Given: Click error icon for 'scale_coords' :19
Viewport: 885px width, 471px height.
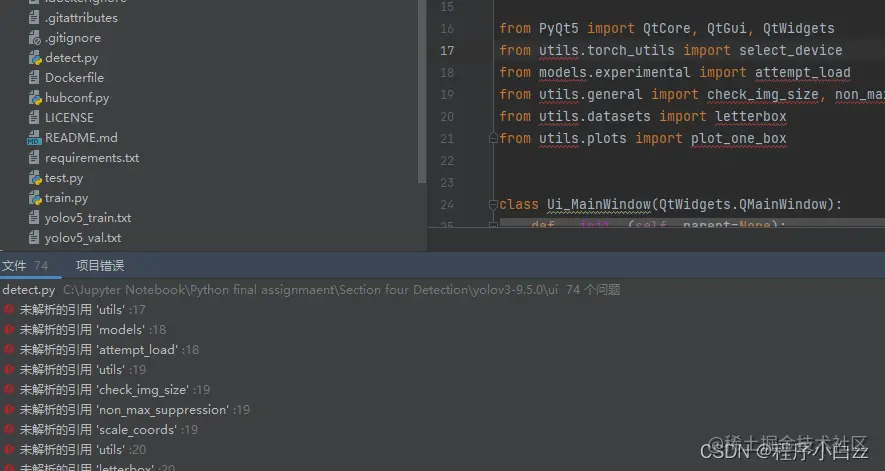Looking at the screenshot, I should pos(8,430).
